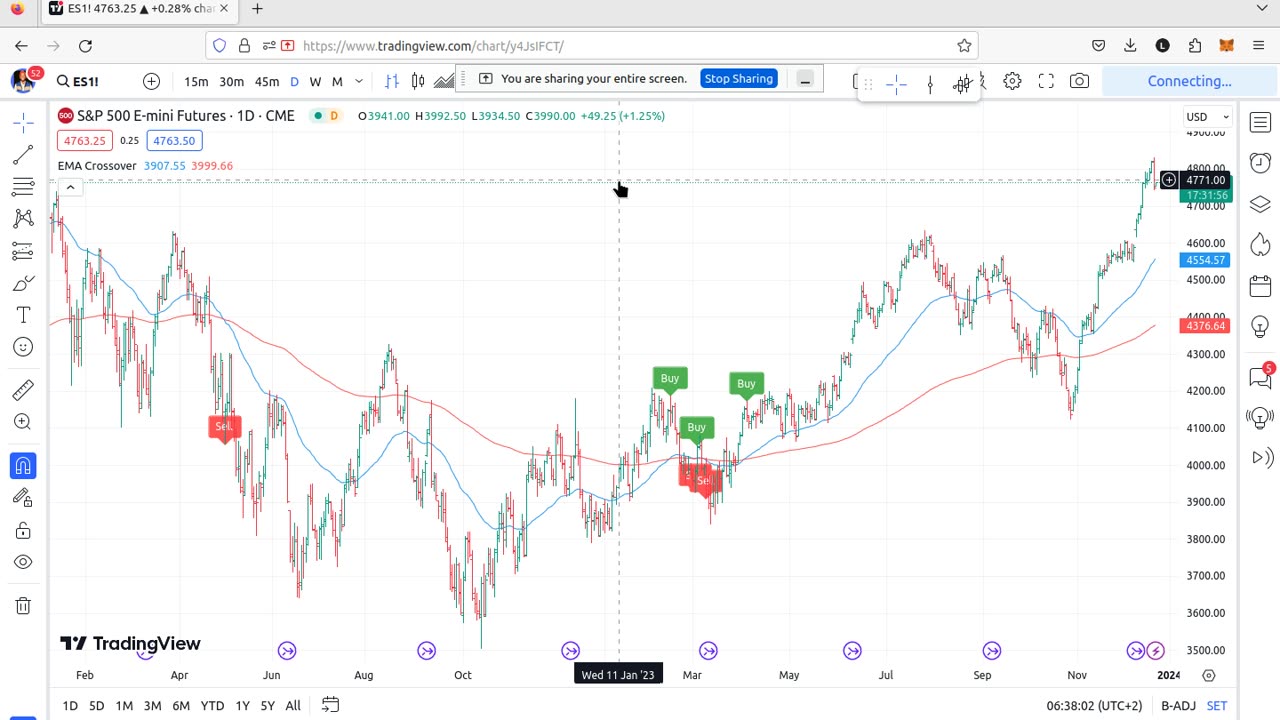Open the timezone 06:38:02 (UTC+2) menu
The width and height of the screenshot is (1280, 720).
1095,706
